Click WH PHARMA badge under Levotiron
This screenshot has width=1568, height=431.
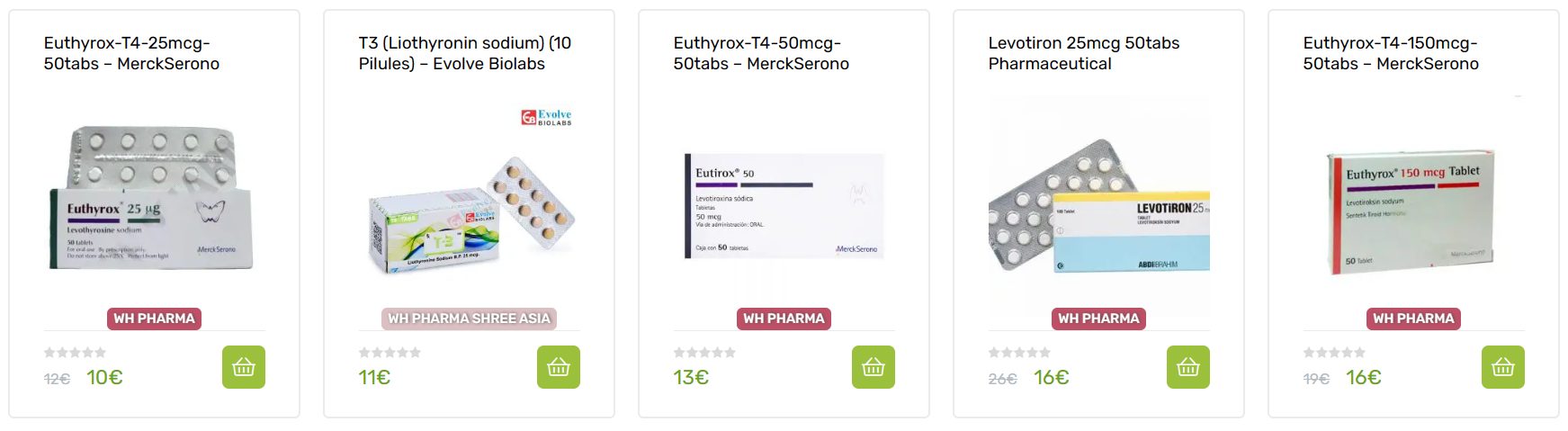pyautogui.click(x=1098, y=319)
